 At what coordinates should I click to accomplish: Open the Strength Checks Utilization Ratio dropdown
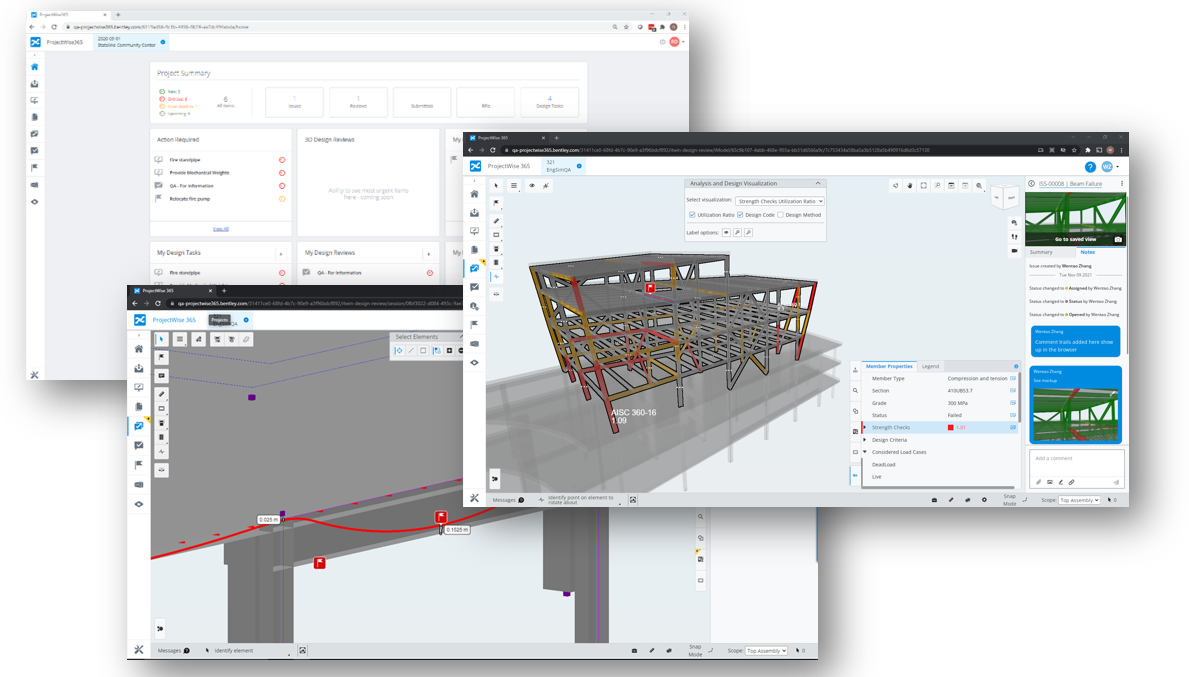click(x=780, y=202)
